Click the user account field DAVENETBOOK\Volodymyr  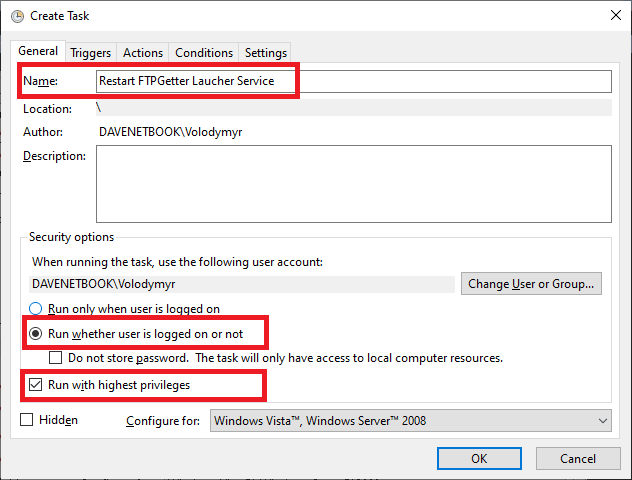[242, 284]
